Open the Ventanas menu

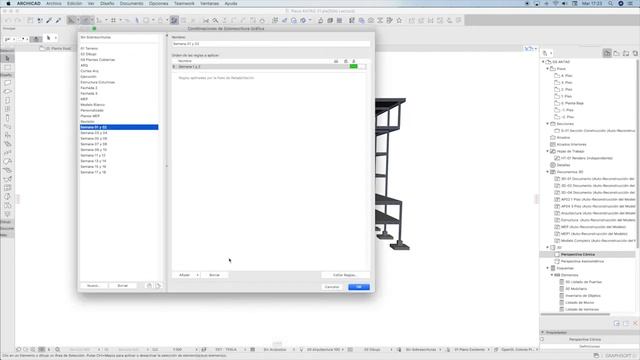pyautogui.click(x=209, y=3)
